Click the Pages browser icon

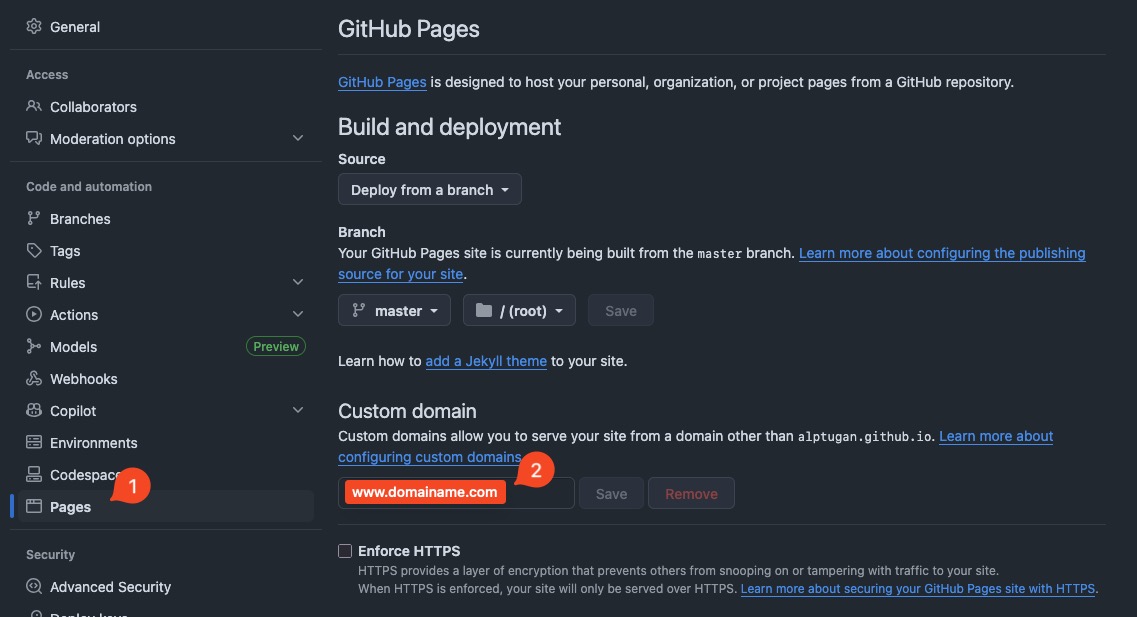pos(33,506)
